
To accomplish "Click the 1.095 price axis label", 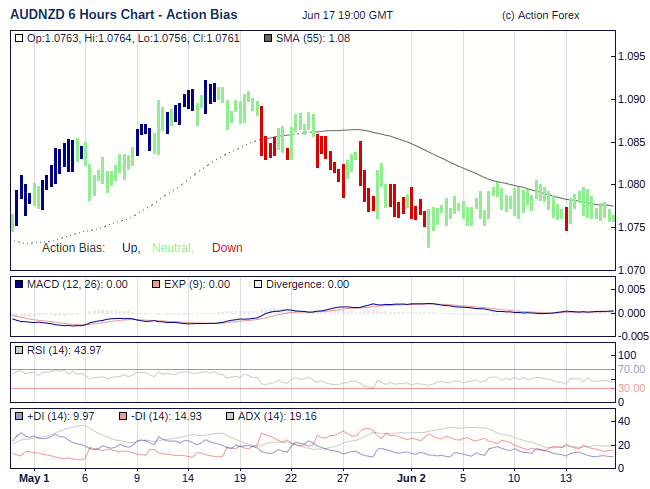I will pyautogui.click(x=632, y=56).
